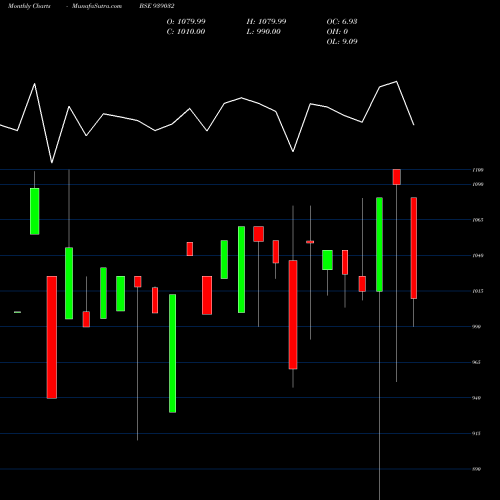Image resolution: width=500 pixels, height=500 pixels.
Task: Click the Monthly Charts title text
Action: 29,6
